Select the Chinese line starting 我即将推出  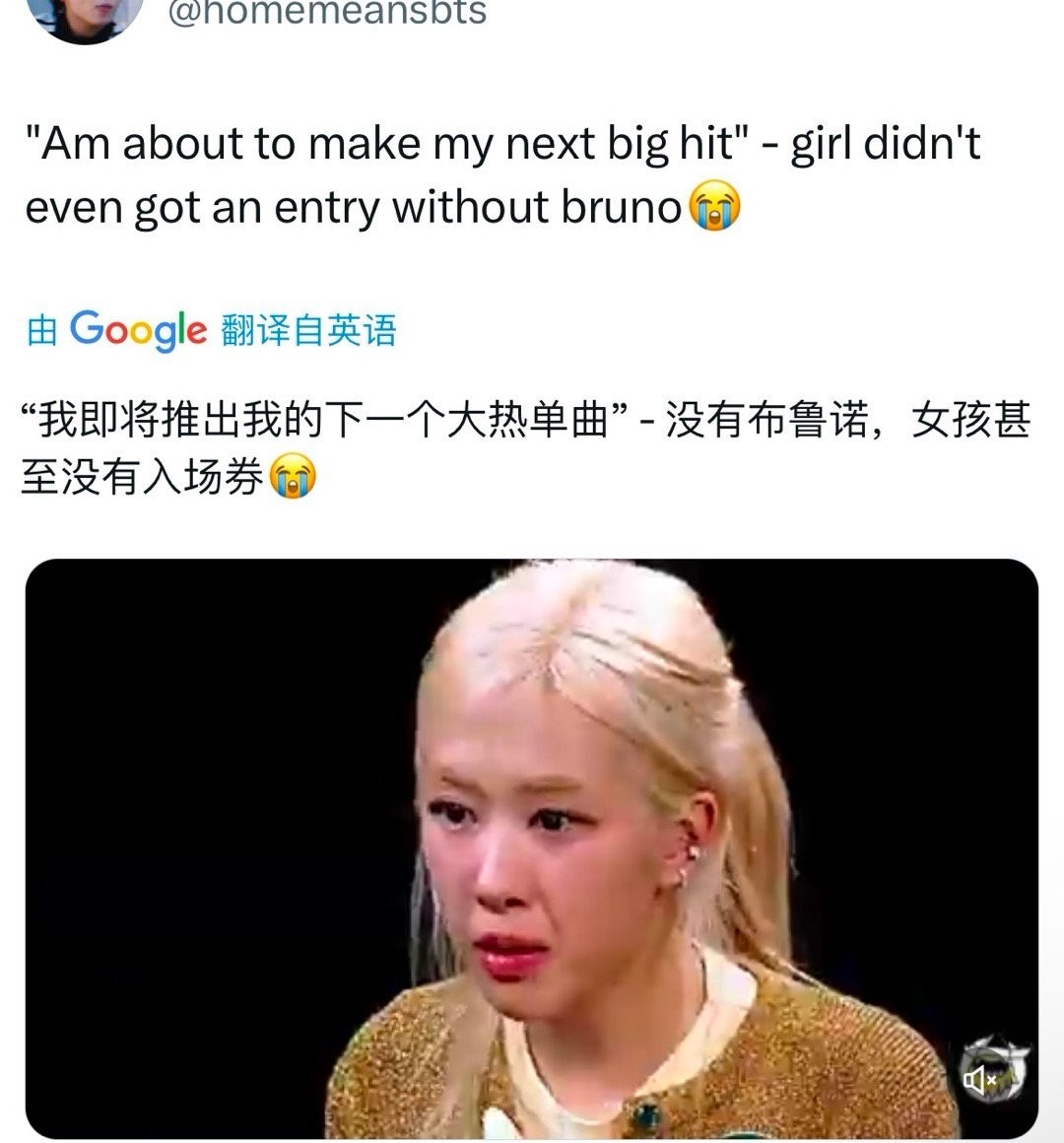pyautogui.click(x=526, y=420)
